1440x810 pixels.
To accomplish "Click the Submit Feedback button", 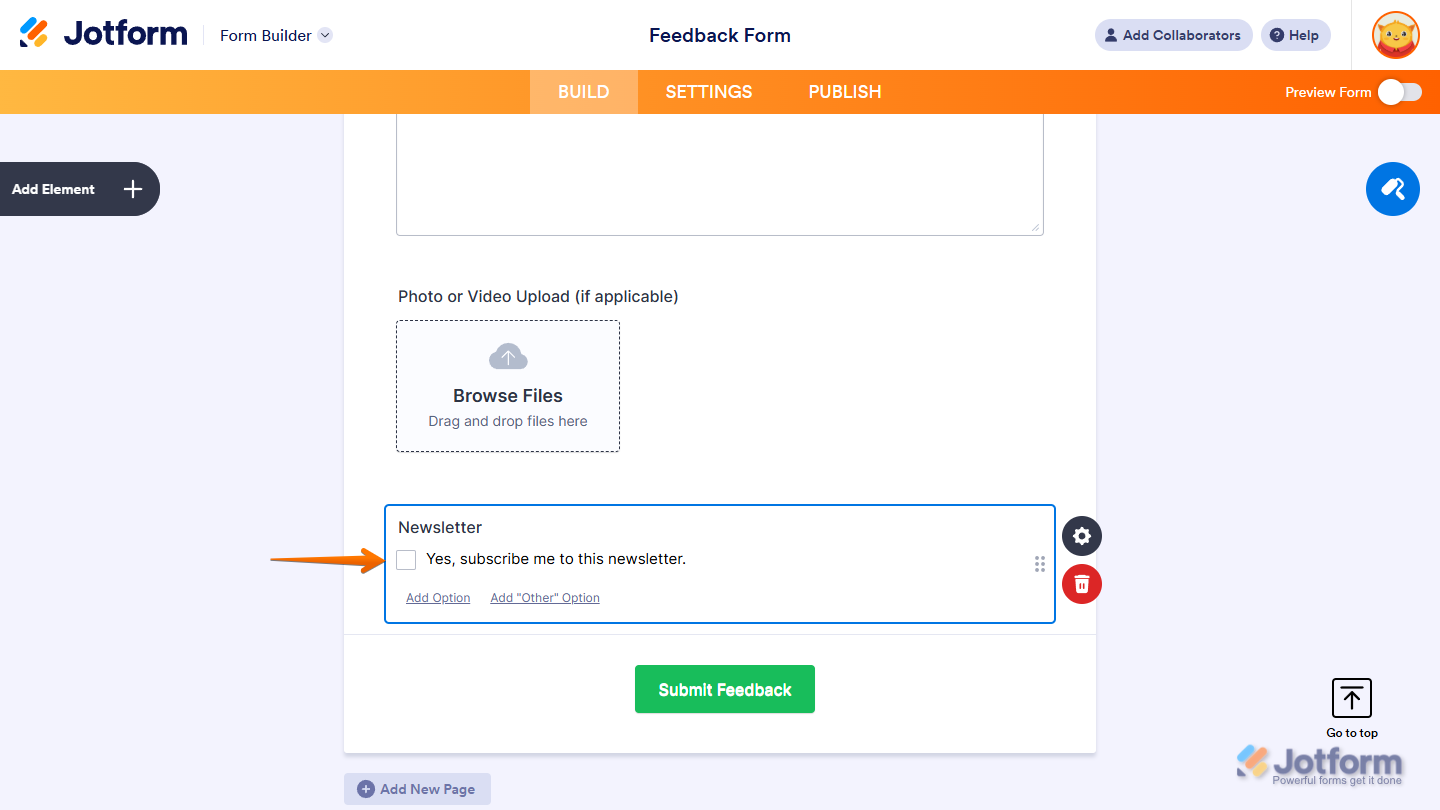I will click(x=724, y=689).
